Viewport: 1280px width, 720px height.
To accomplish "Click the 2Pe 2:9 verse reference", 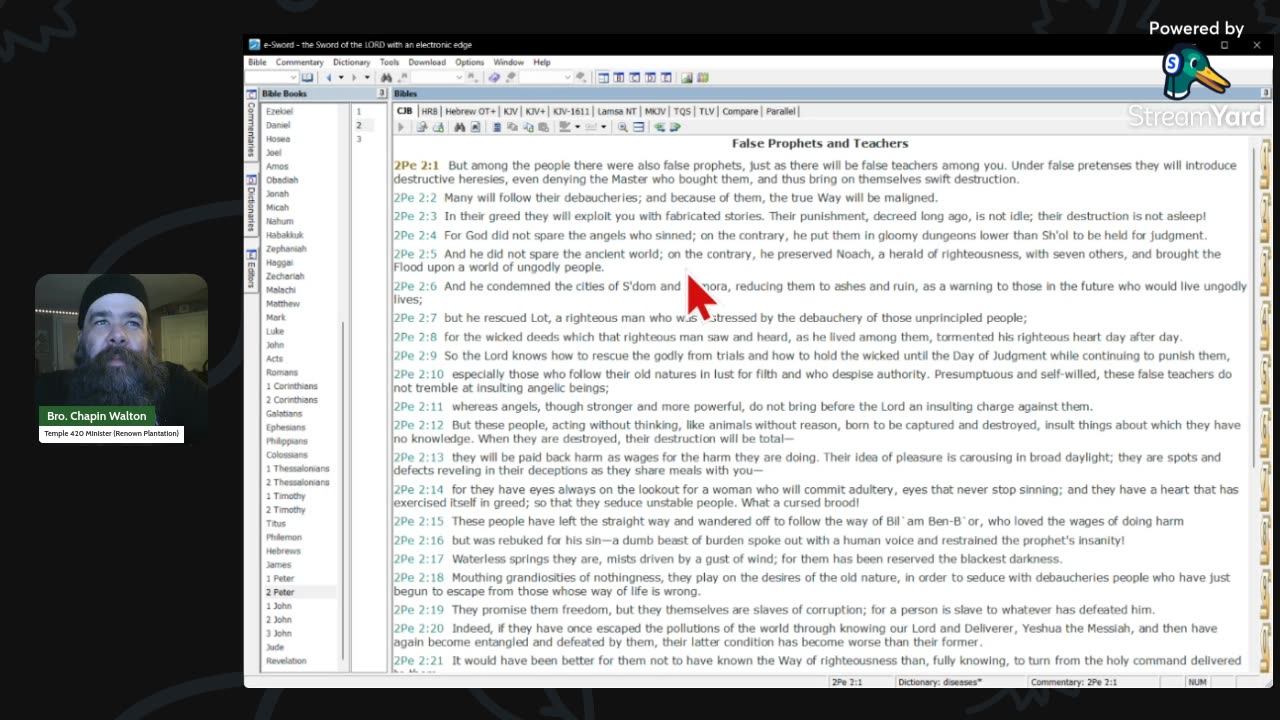I will [415, 356].
